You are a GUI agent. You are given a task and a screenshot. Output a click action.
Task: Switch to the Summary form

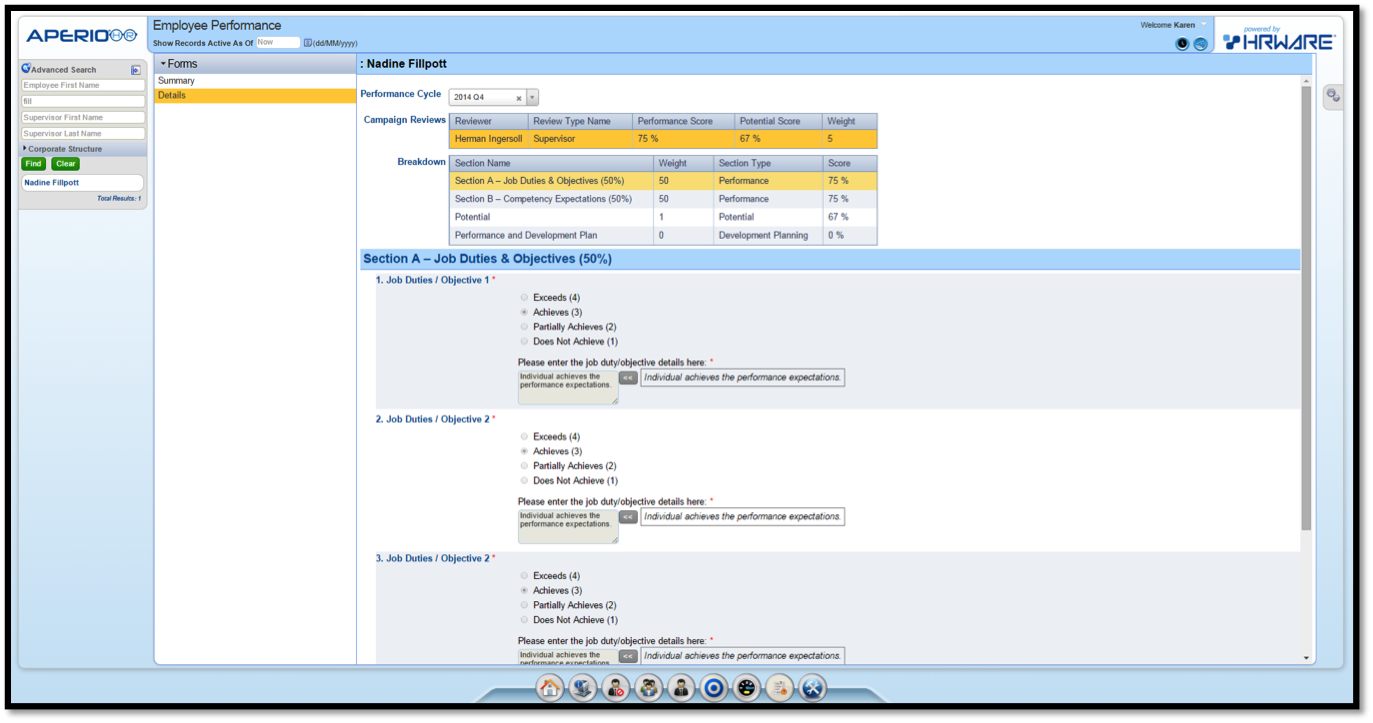click(x=176, y=80)
